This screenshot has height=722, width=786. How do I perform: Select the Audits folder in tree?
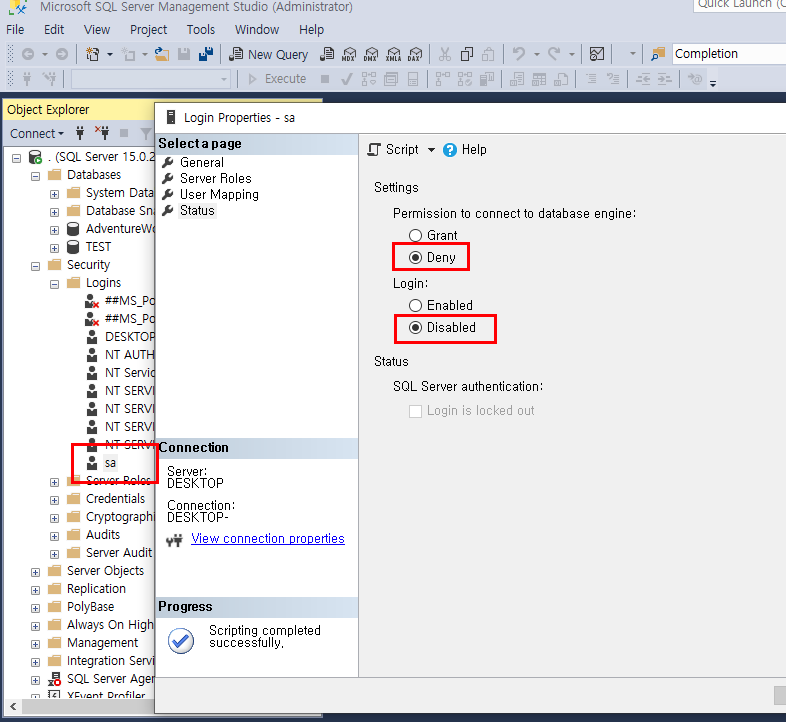[x=103, y=534]
